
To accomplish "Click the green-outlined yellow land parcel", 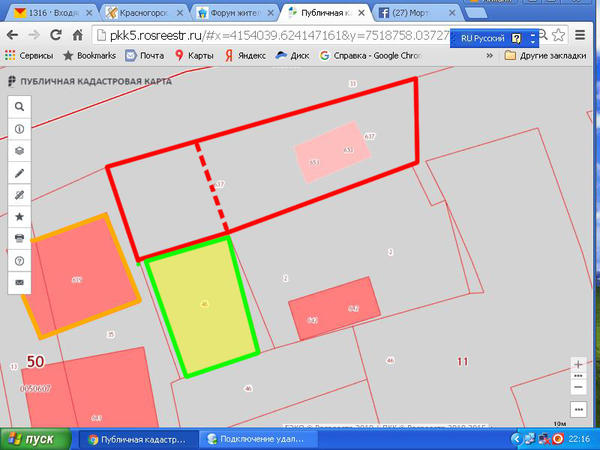I will pos(204,304).
